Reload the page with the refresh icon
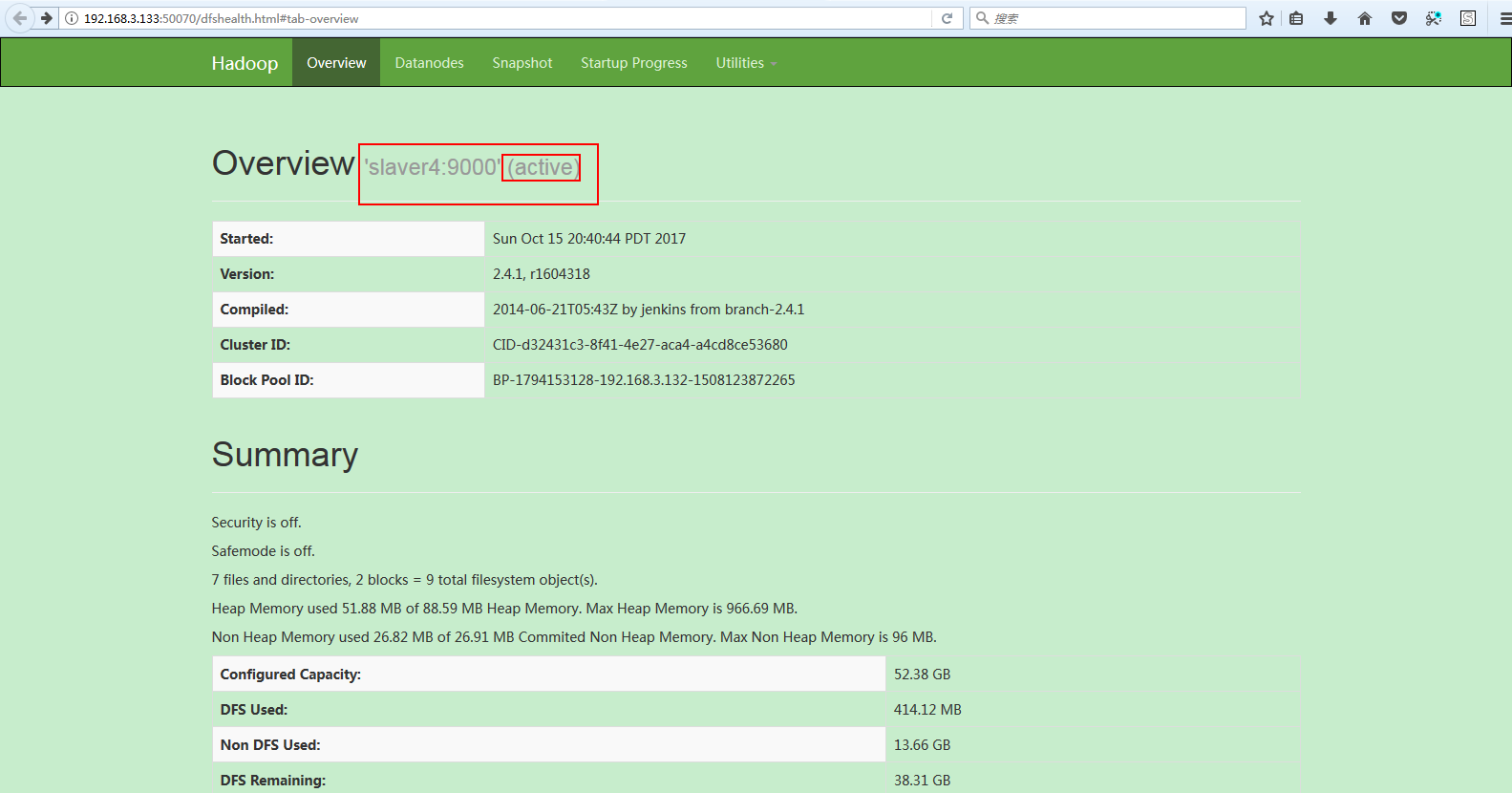Viewport: 1512px width, 793px height. point(947,18)
